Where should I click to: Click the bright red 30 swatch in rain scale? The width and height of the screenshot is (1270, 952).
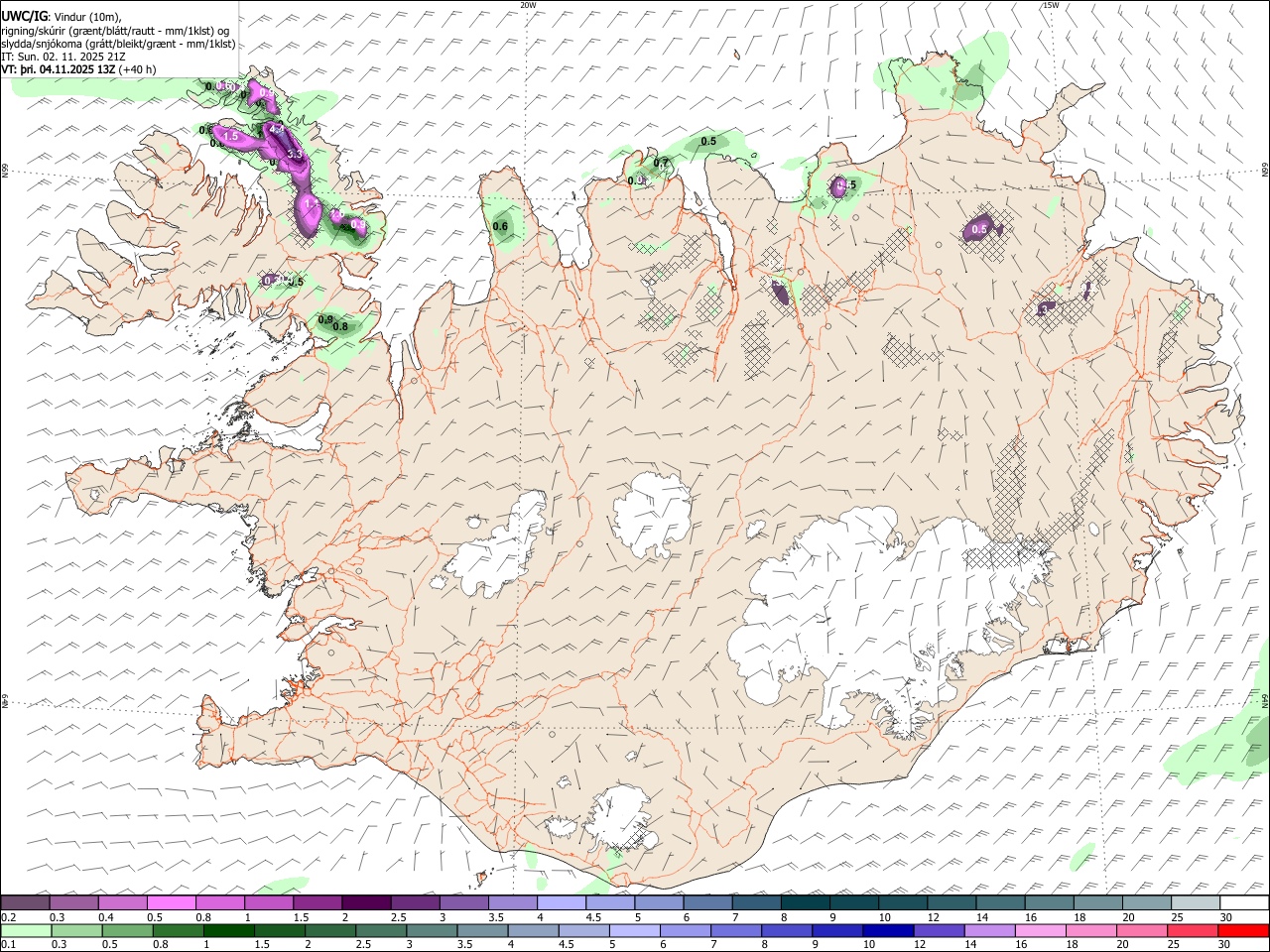[x=1244, y=931]
